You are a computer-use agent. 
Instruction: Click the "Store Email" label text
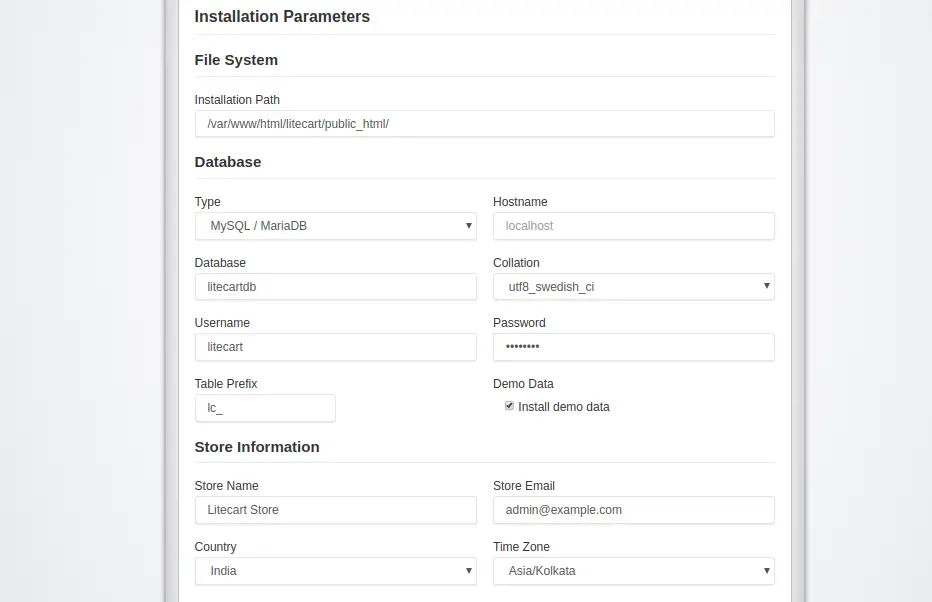click(x=524, y=486)
